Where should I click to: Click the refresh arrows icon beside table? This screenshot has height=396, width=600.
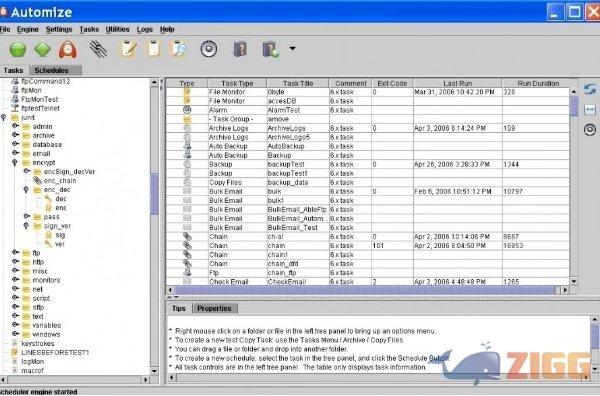pos(590,89)
